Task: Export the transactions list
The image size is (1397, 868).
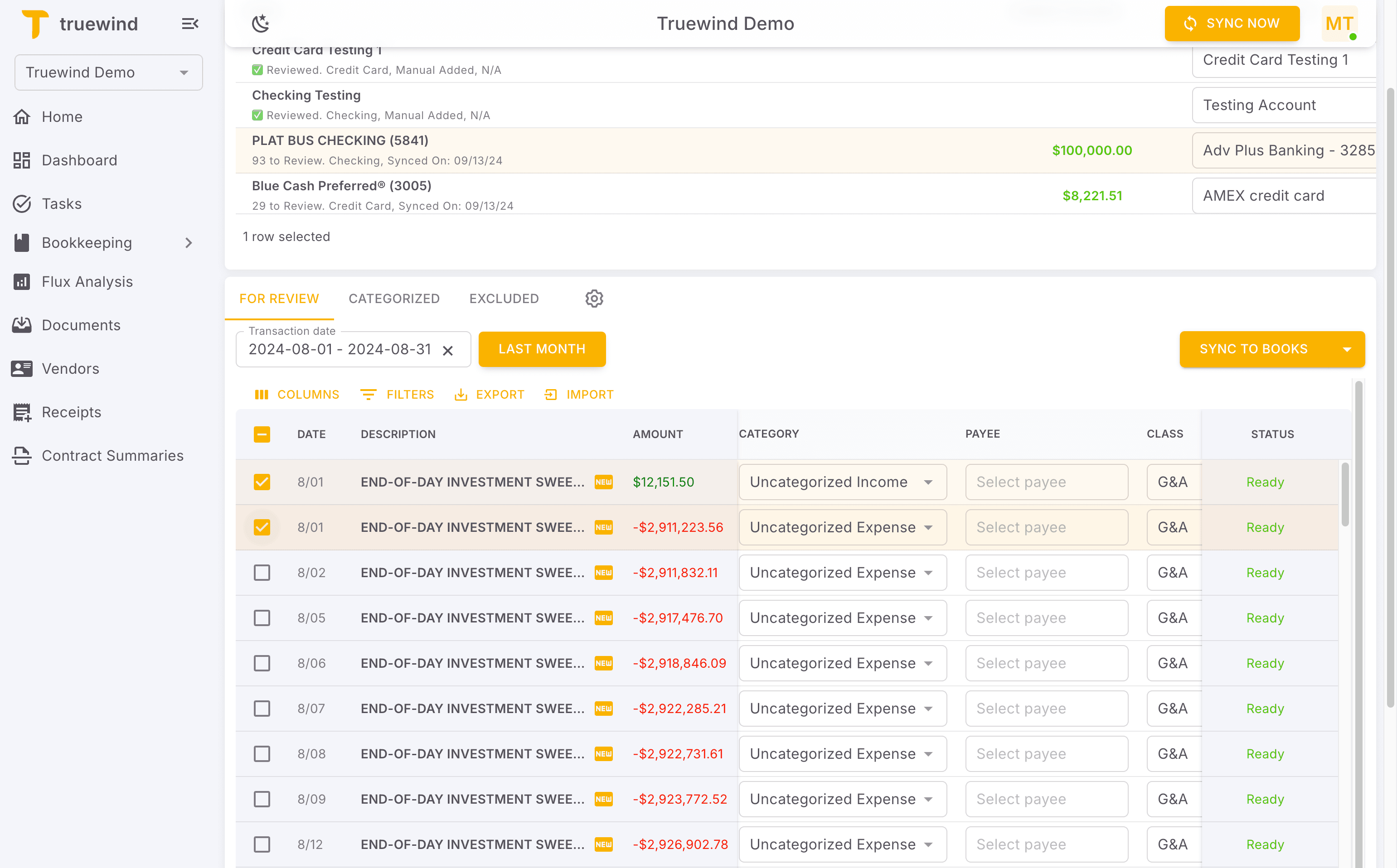Action: 489,395
